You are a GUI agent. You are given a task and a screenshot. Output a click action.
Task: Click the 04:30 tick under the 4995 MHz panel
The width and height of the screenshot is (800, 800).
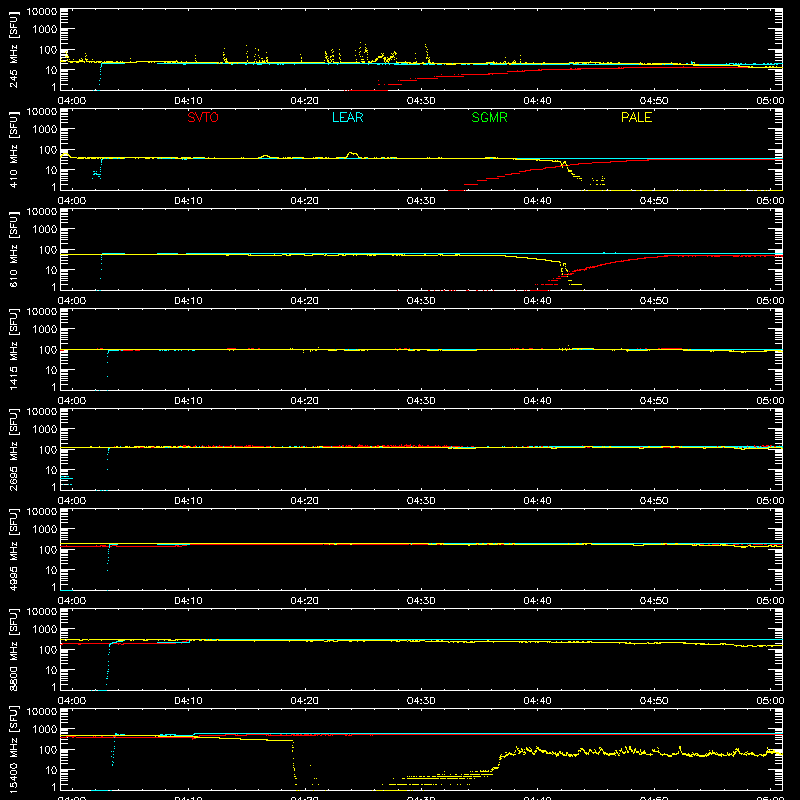tap(421, 601)
